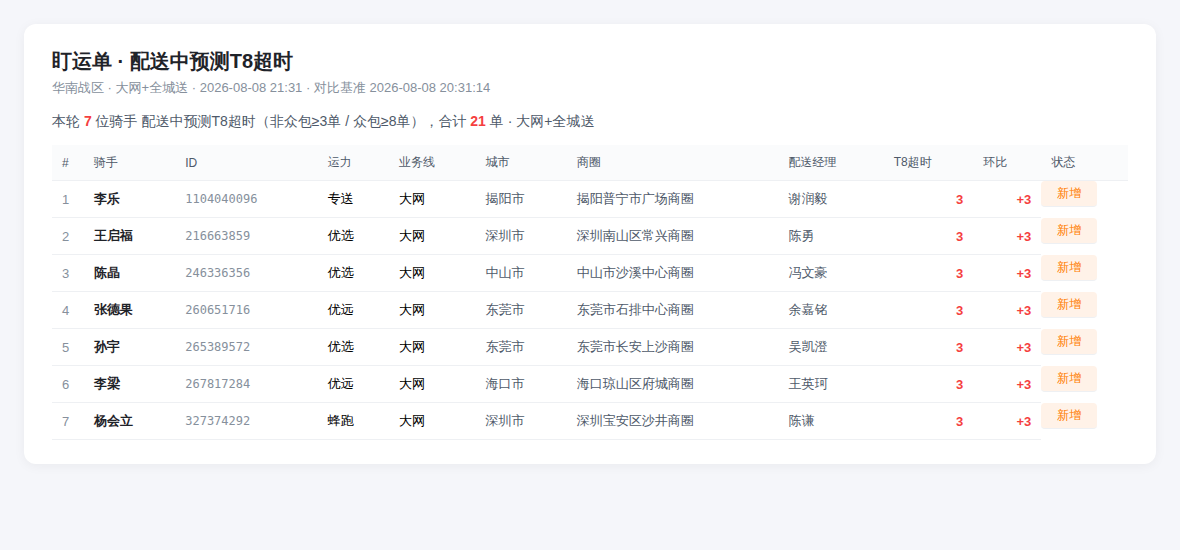Image resolution: width=1180 pixels, height=550 pixels.
Task: Click the 中山市 city cell
Action: pos(505,273)
